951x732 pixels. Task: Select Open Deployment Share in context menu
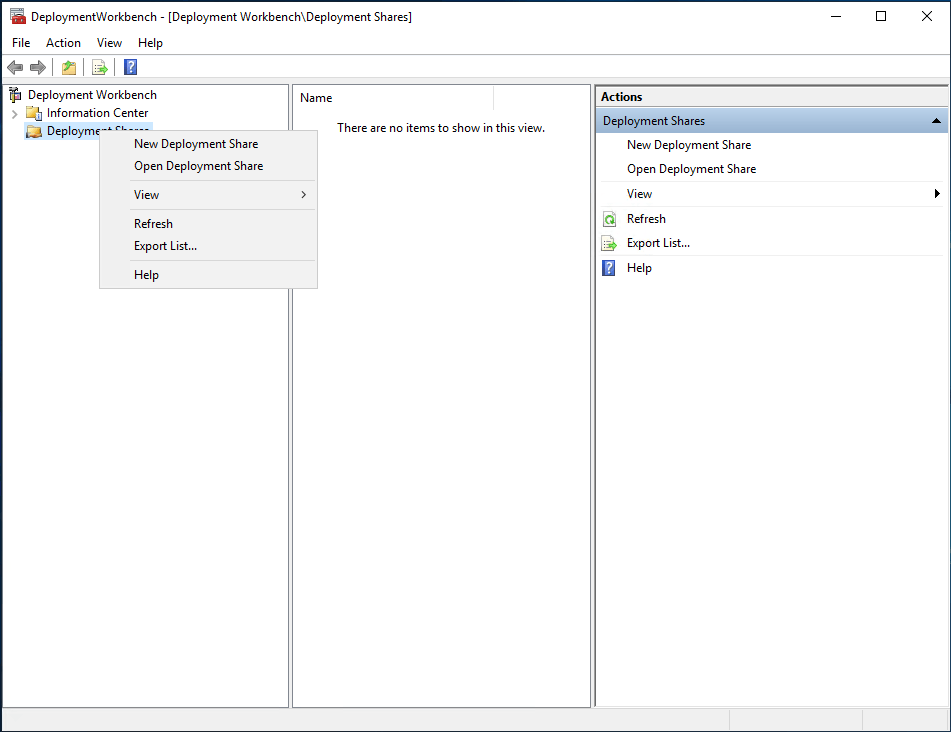[199, 166]
